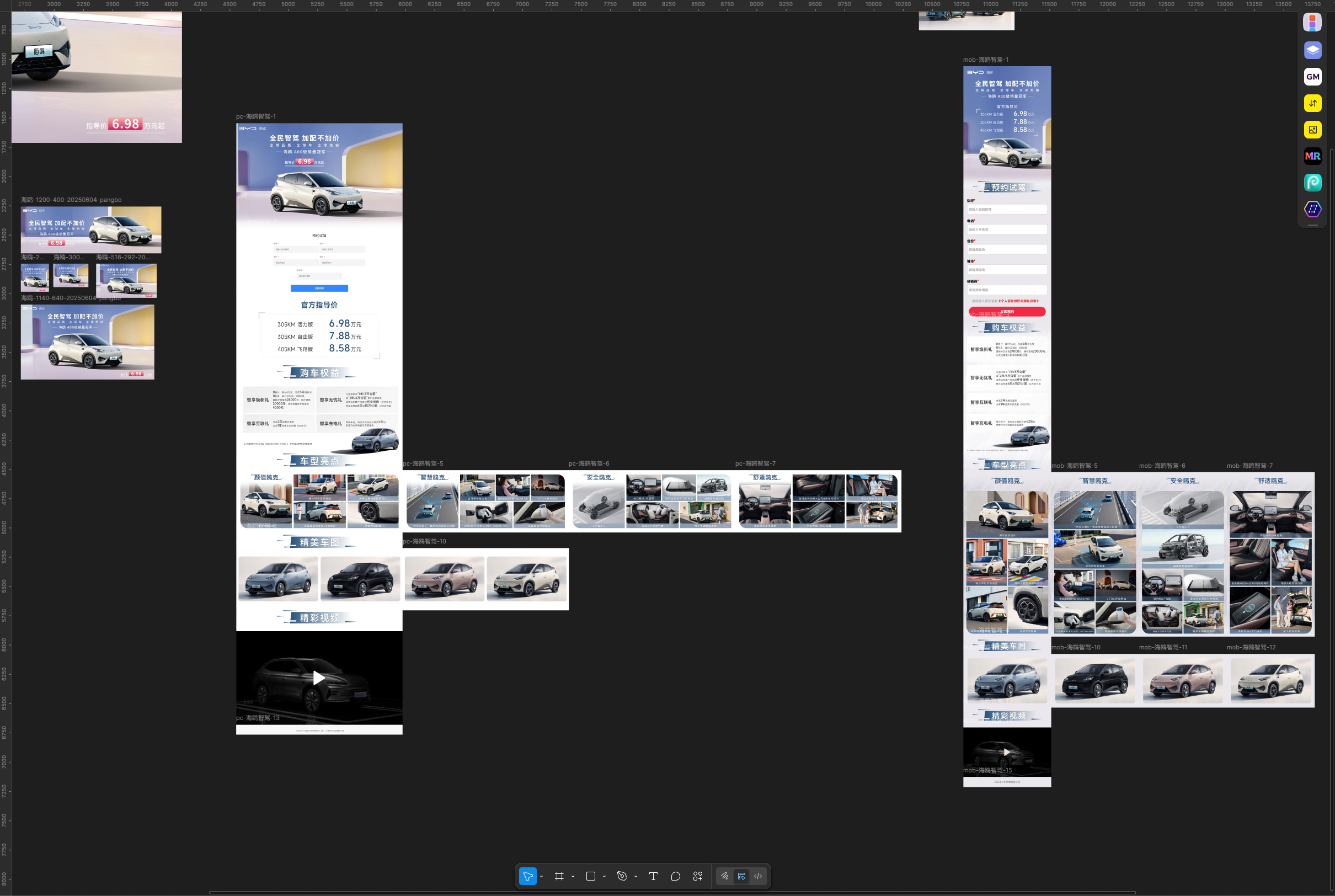Image resolution: width=1335 pixels, height=896 pixels.
Task: Select frame label 海鸥-1200-400-20250604-pangbo
Action: (x=71, y=200)
